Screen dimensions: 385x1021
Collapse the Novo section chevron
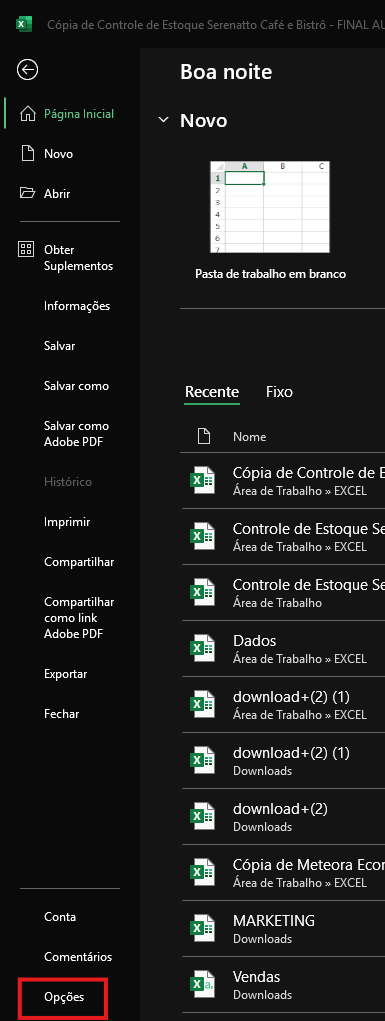[x=163, y=120]
